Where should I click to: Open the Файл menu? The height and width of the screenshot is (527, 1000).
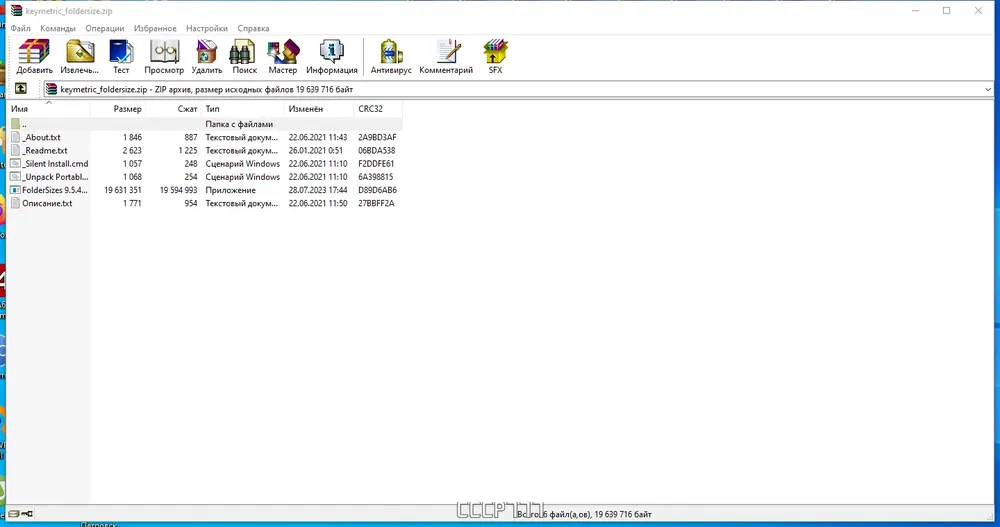(x=20, y=28)
